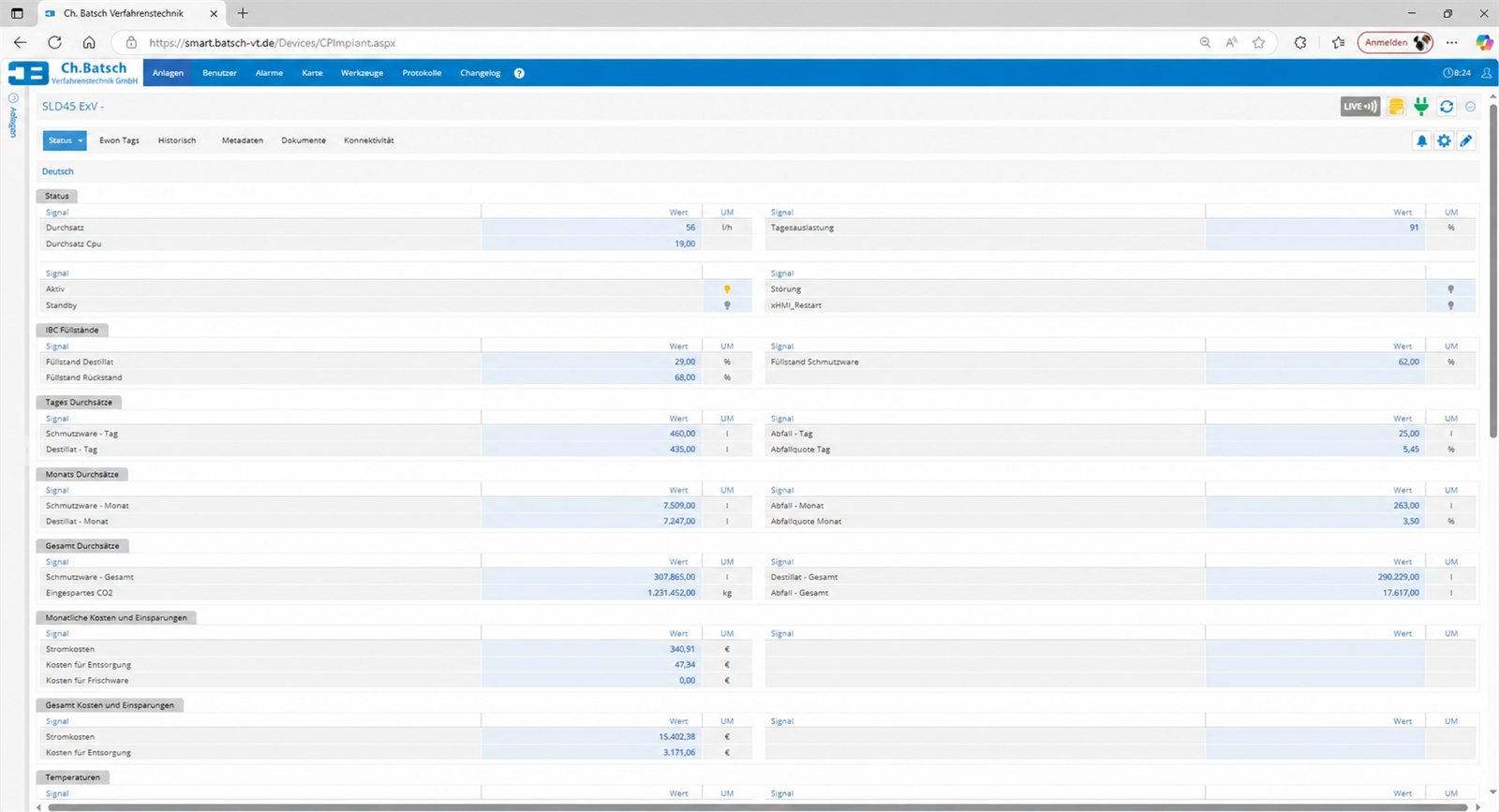Click the session clock timer 8:24
Screen dimensions: 1499x812
pyautogui.click(x=1457, y=72)
